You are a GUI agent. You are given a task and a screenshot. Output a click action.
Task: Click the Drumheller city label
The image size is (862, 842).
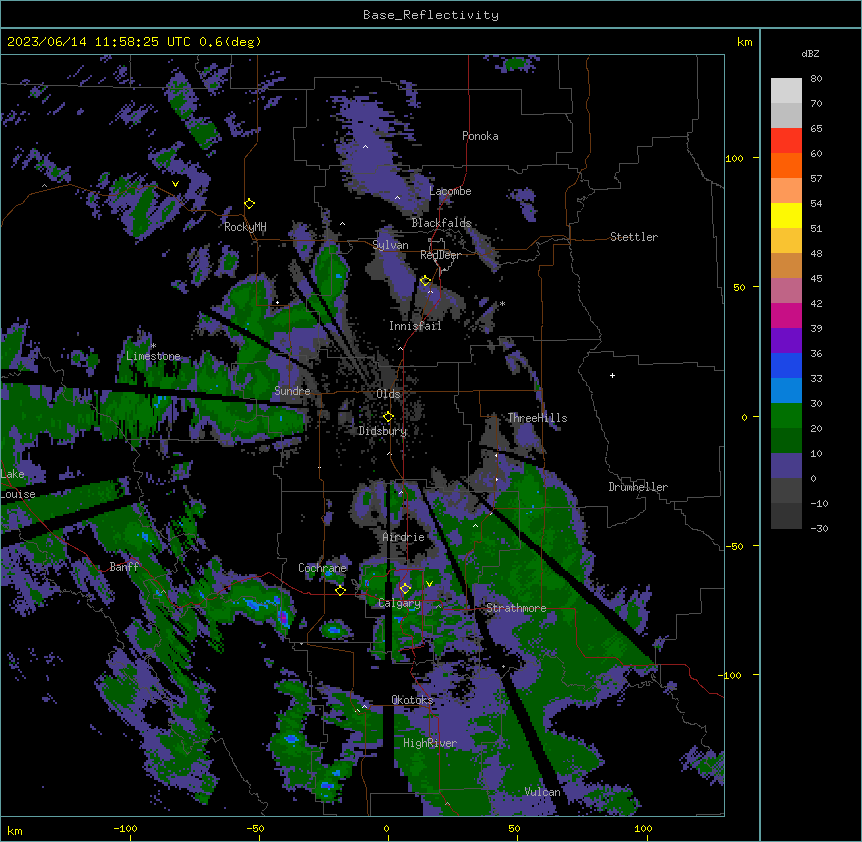[638, 487]
